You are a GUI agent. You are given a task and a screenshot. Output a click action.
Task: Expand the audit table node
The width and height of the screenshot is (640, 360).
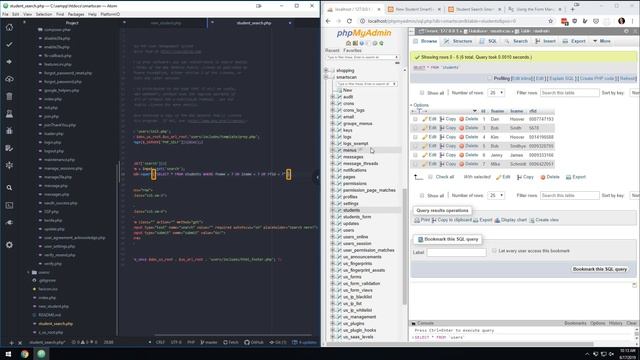tap(333, 97)
